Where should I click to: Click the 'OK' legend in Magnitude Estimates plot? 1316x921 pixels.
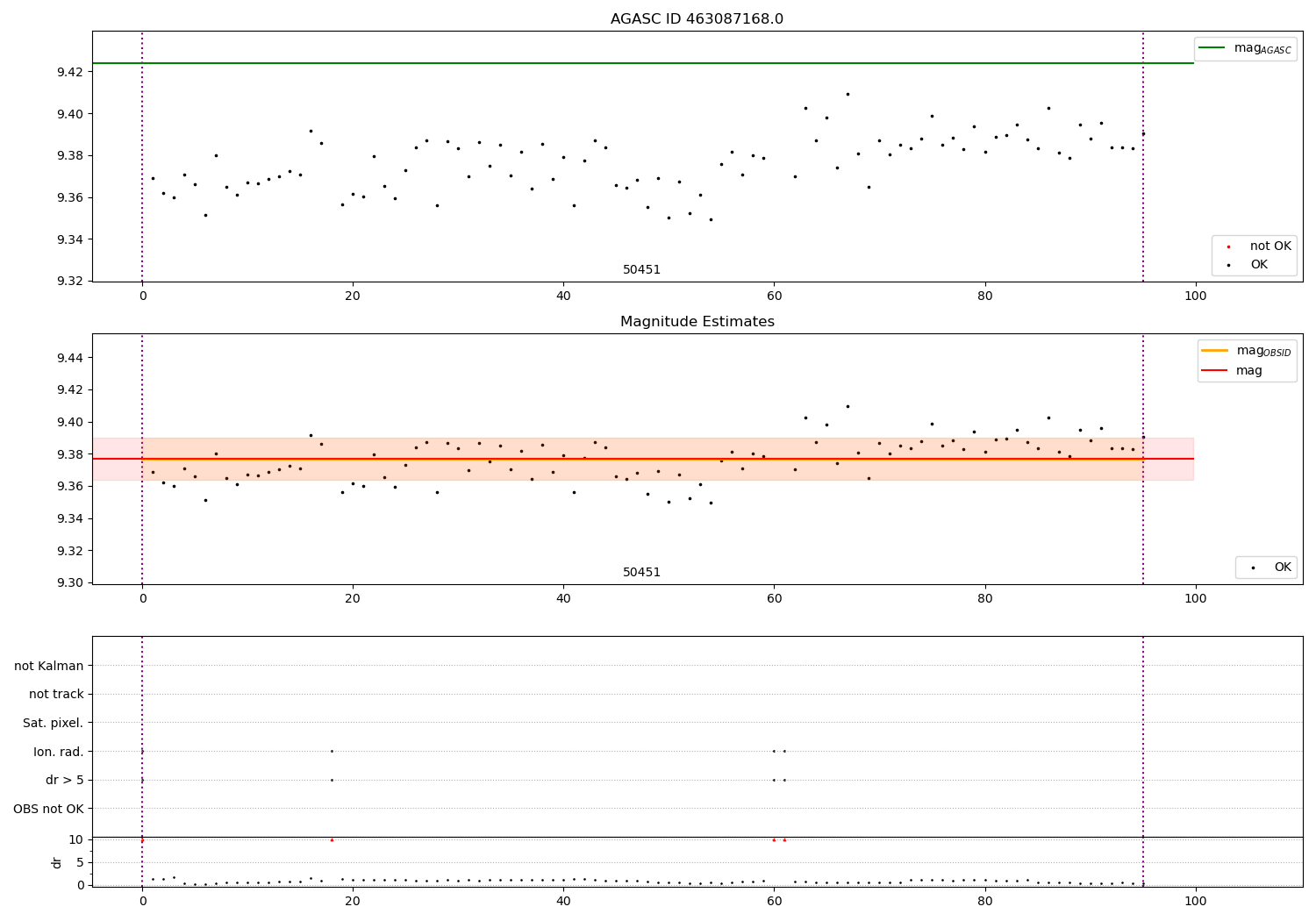(1266, 568)
